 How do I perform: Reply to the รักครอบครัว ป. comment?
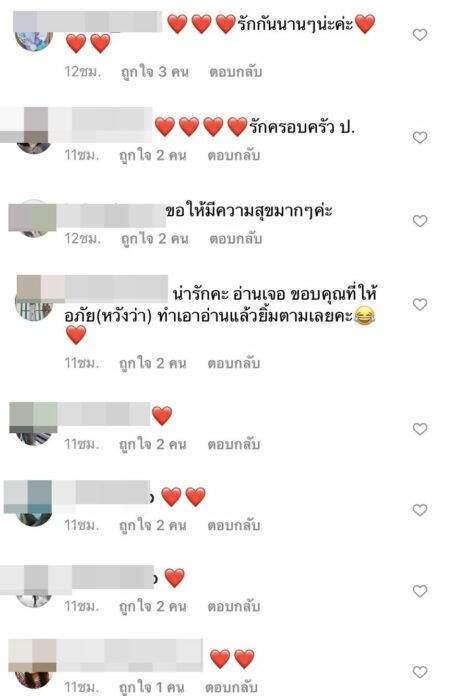pos(233,155)
